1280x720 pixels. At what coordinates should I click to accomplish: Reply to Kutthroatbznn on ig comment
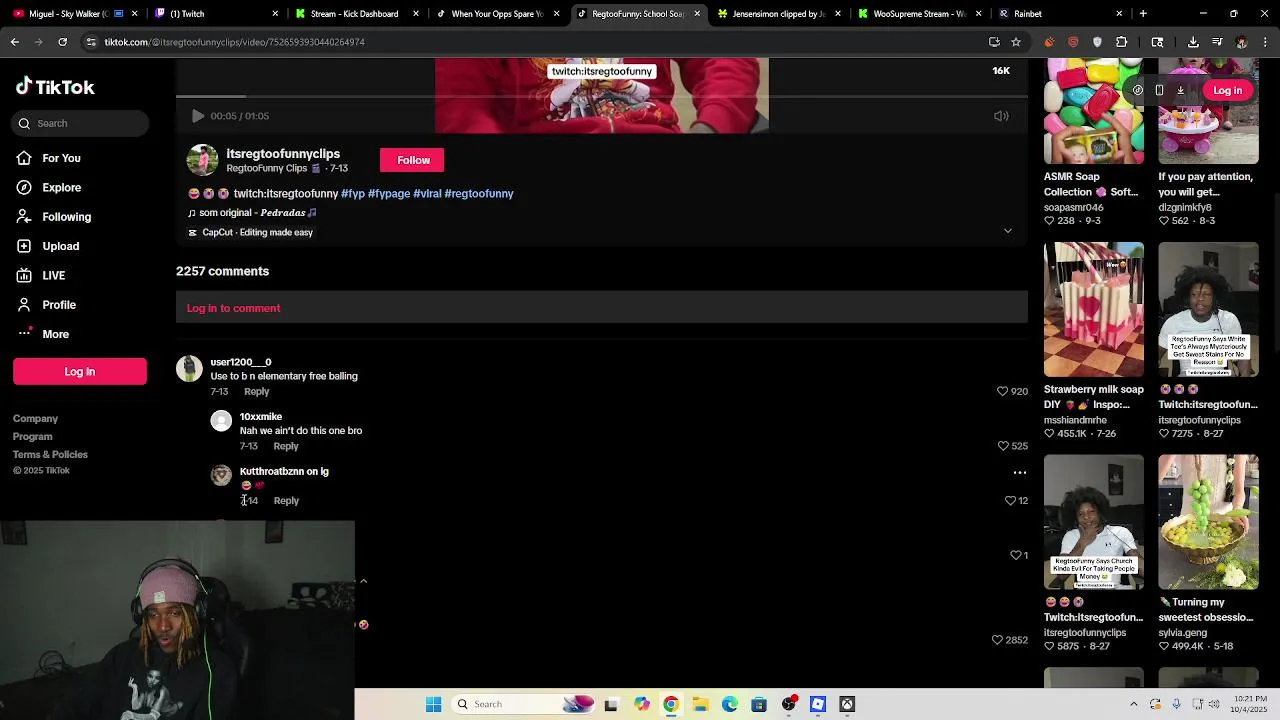(286, 500)
